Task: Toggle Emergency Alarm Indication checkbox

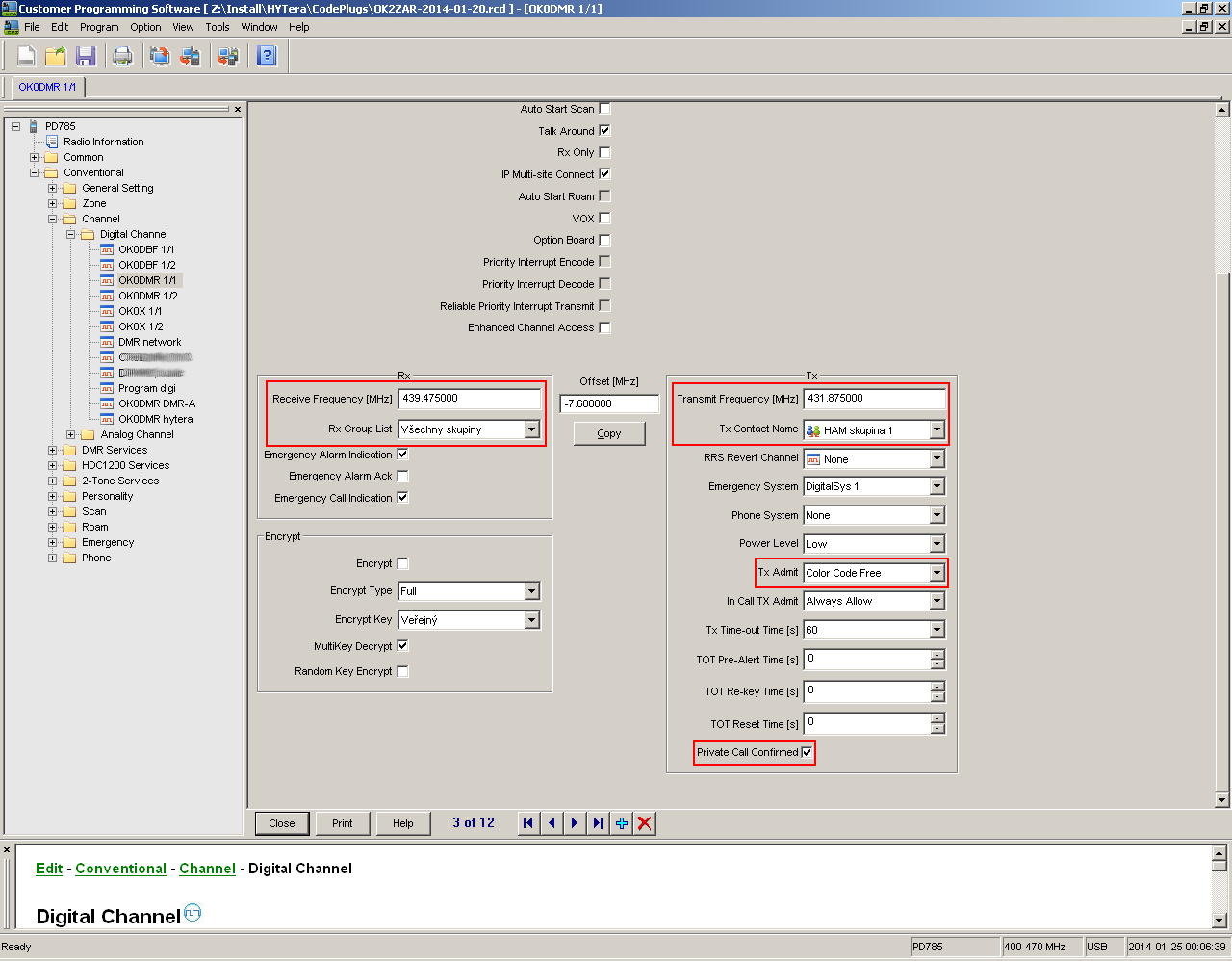Action: (402, 455)
